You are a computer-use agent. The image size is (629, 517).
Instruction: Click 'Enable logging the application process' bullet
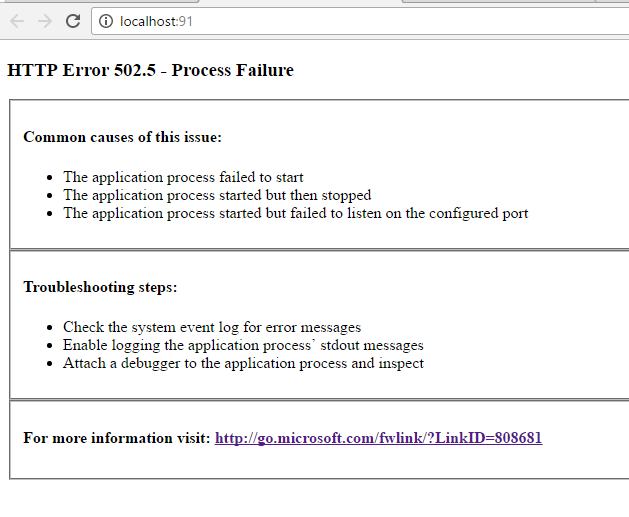tap(243, 345)
